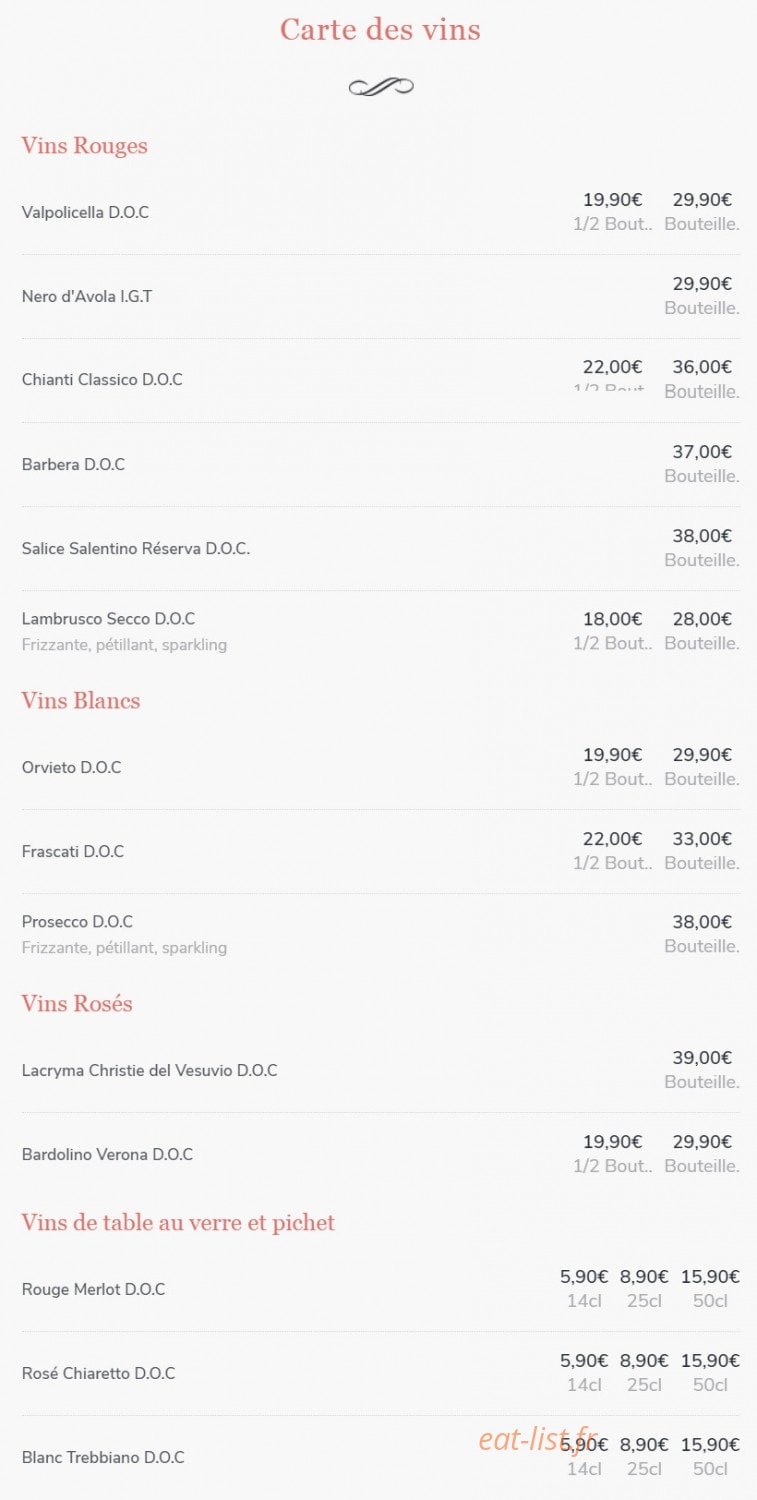Click the Nero d'Avola I.G.T bottle price
The width and height of the screenshot is (757, 1500).
(702, 284)
